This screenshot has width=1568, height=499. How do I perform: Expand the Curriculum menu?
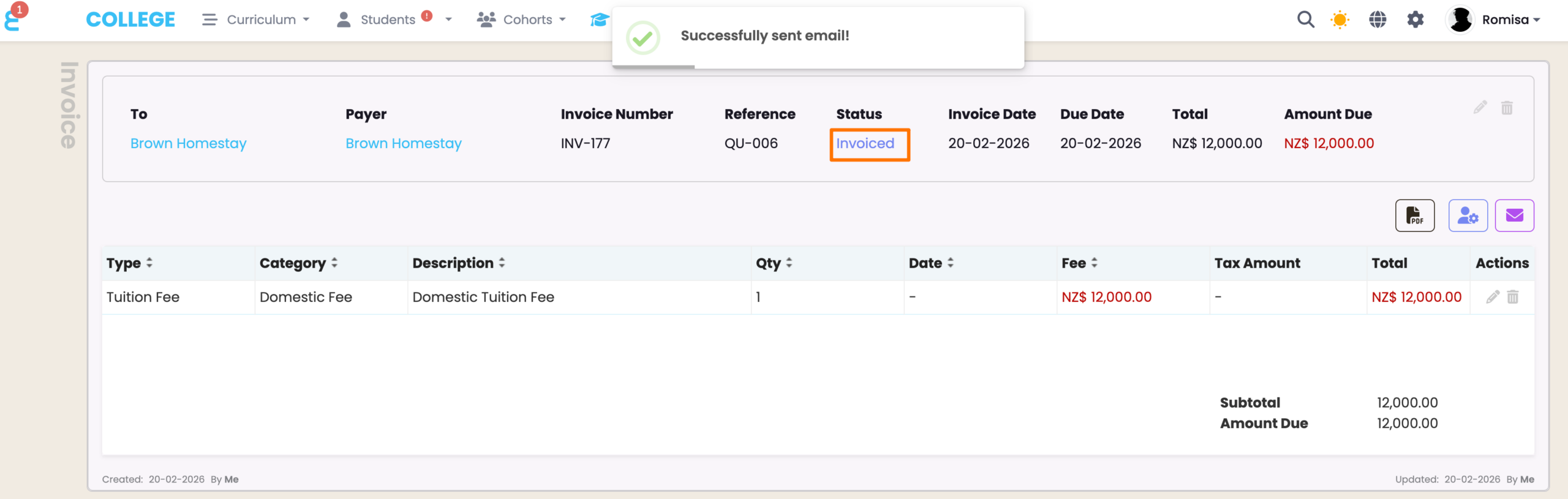[x=256, y=20]
